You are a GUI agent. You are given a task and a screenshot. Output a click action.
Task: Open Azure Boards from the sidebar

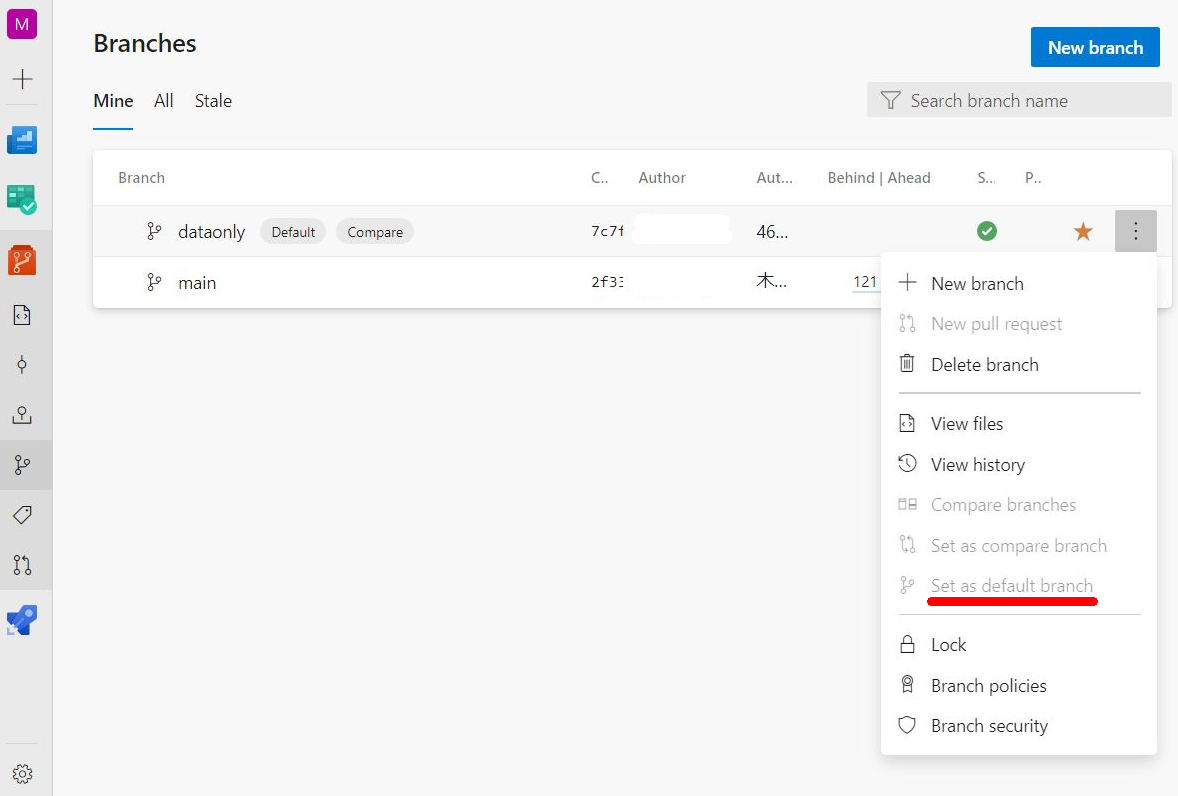(x=22, y=198)
